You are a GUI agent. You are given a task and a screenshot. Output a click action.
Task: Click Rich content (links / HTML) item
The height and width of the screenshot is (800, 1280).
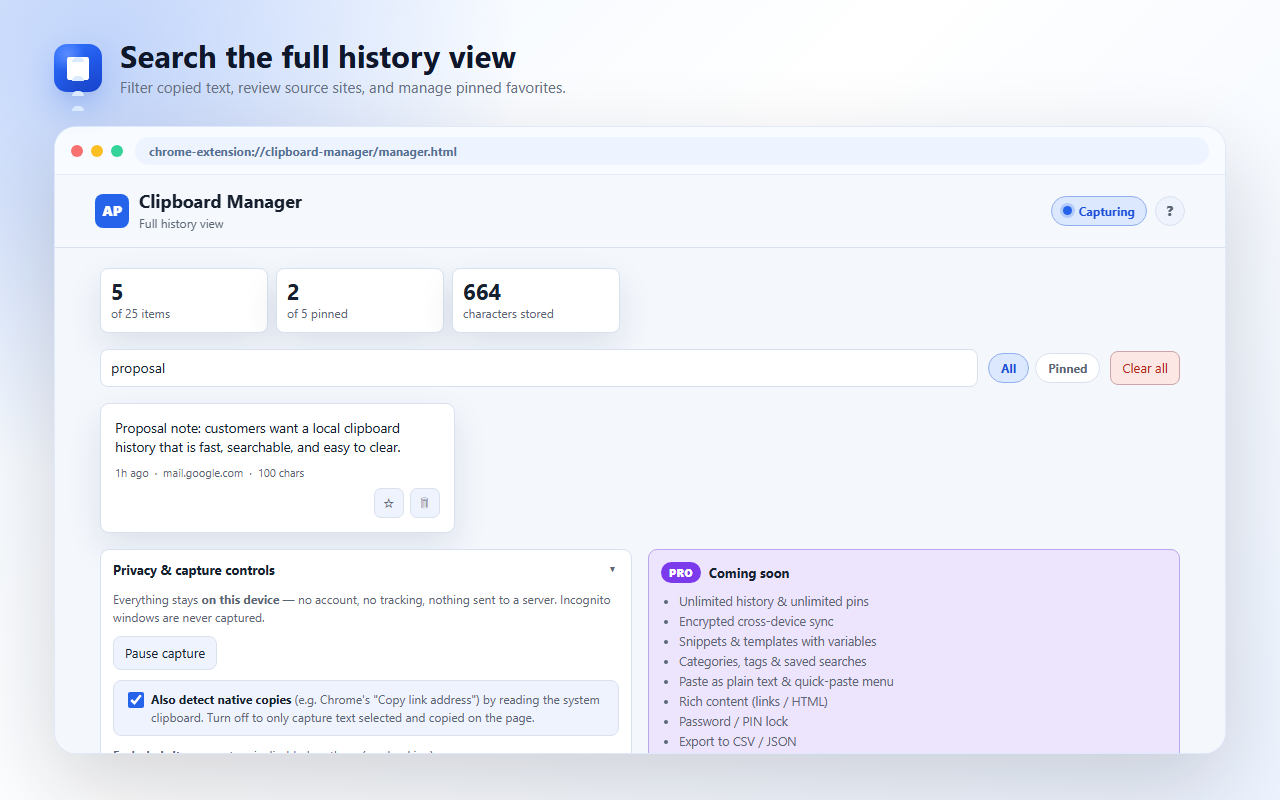[753, 701]
